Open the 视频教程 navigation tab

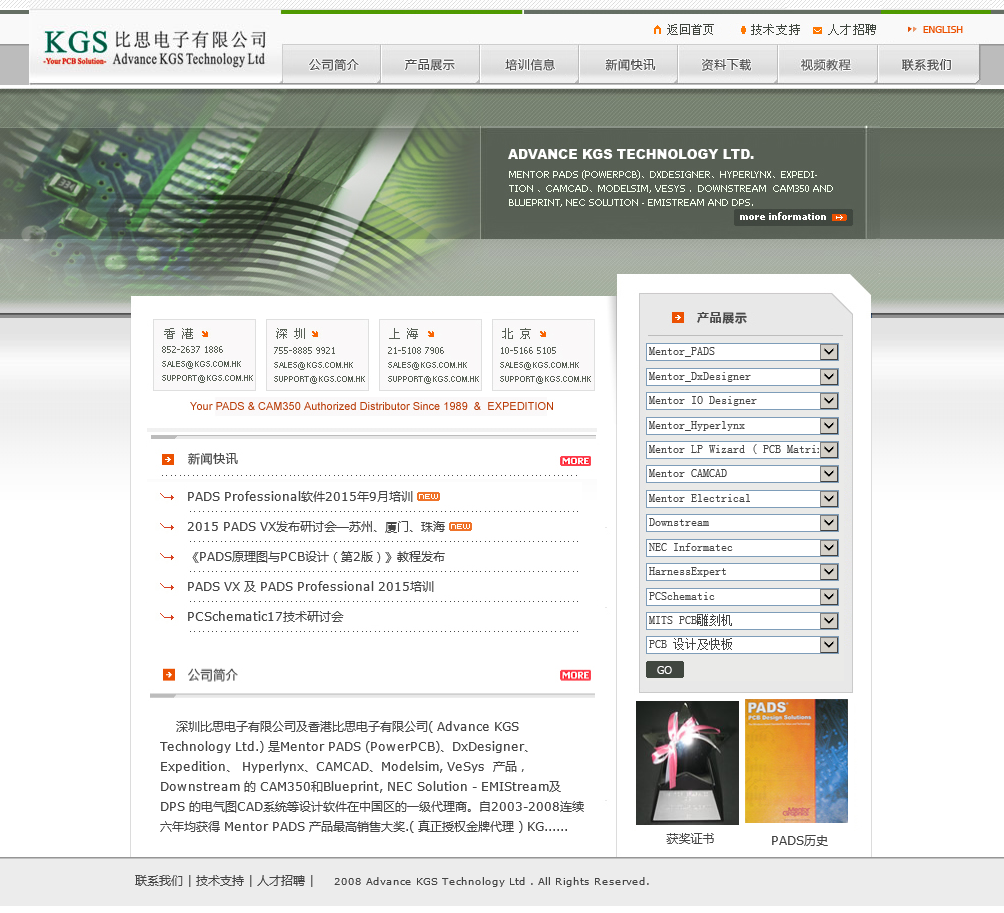coord(826,64)
